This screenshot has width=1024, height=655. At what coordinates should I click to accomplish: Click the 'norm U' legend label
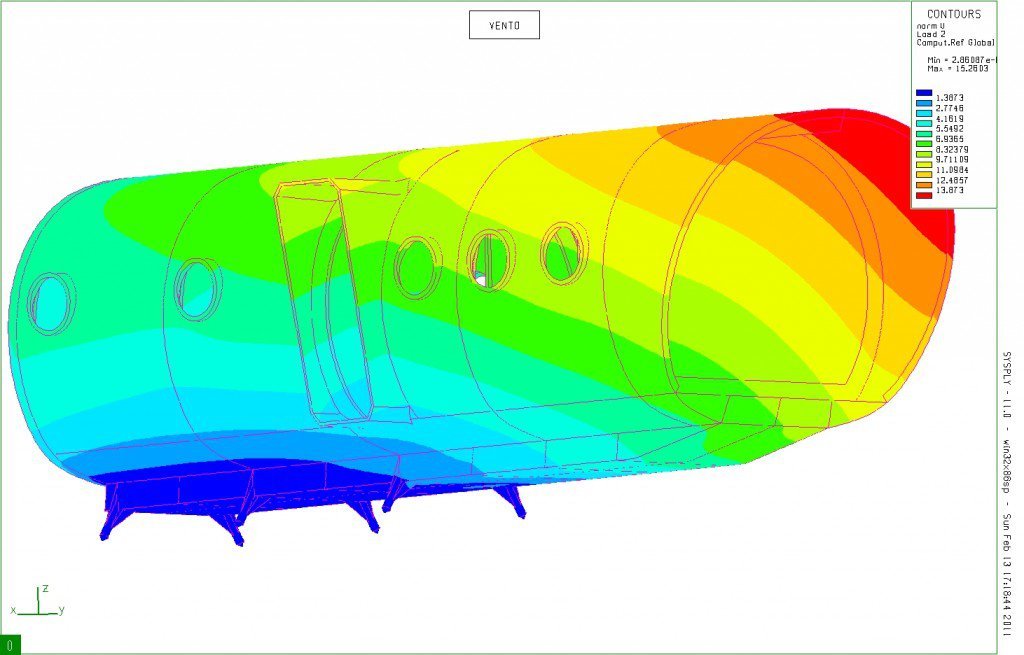pos(933,26)
